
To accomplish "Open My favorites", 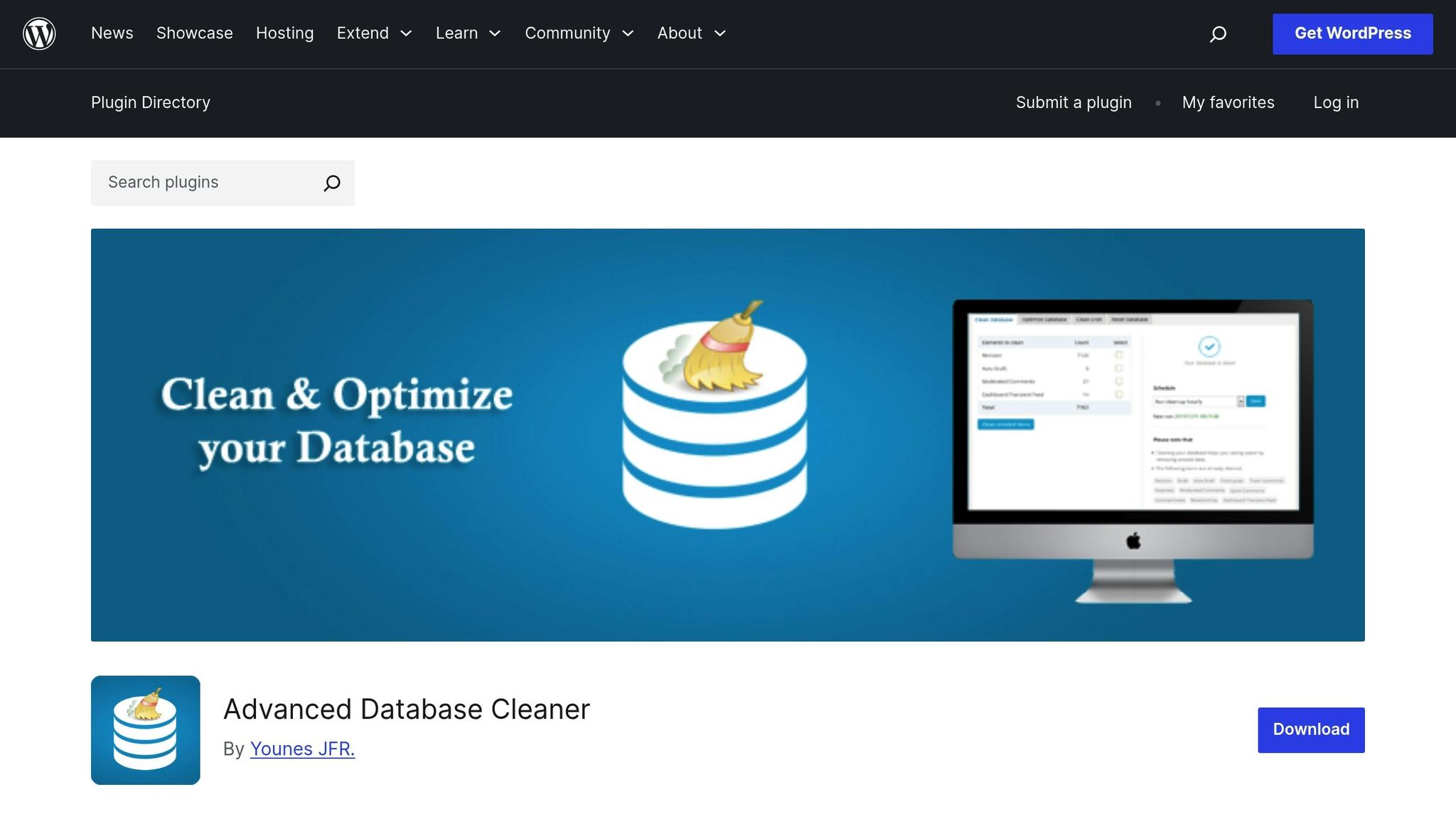I will (x=1228, y=102).
